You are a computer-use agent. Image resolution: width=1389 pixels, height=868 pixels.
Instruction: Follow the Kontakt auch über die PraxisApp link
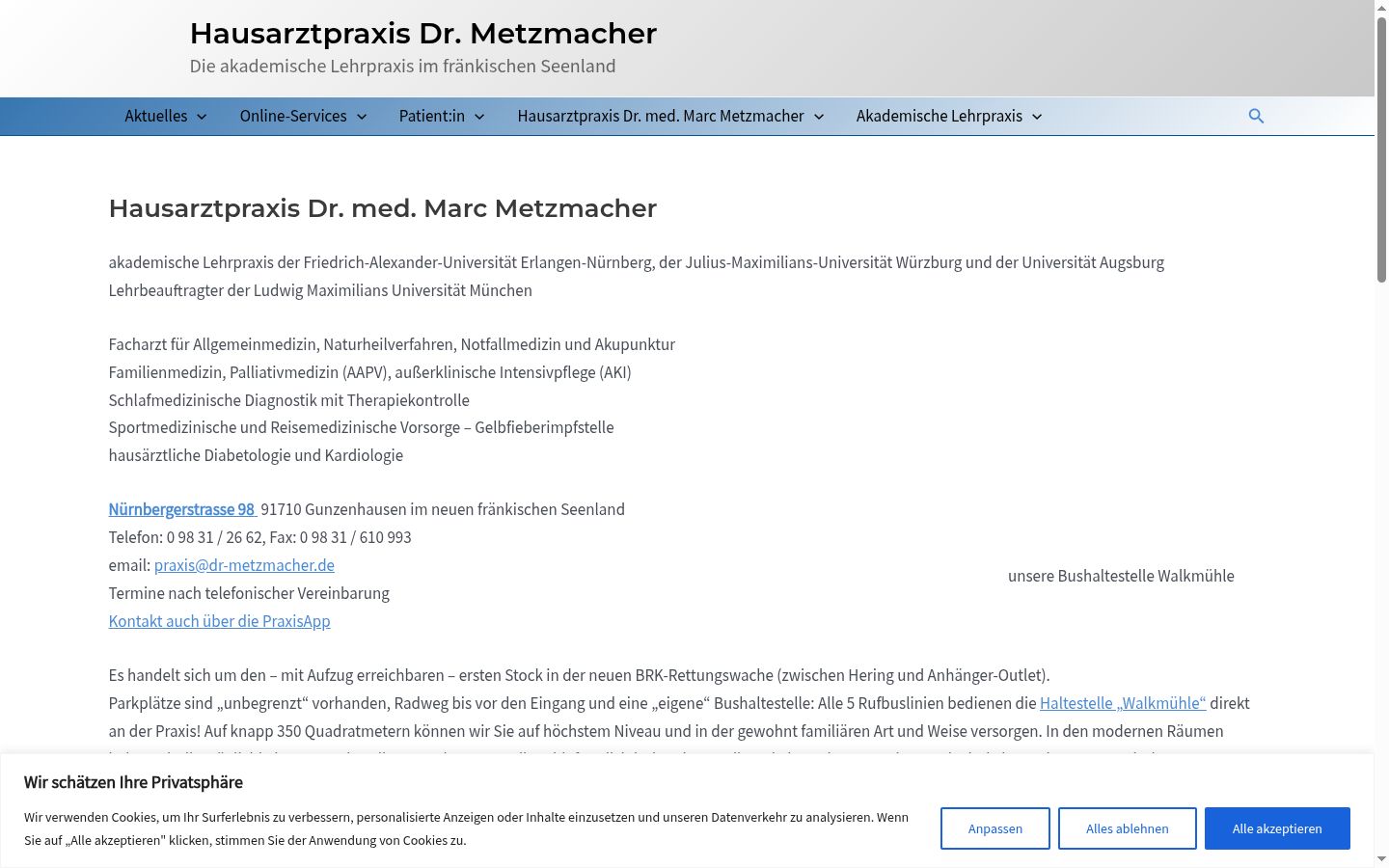click(x=220, y=621)
